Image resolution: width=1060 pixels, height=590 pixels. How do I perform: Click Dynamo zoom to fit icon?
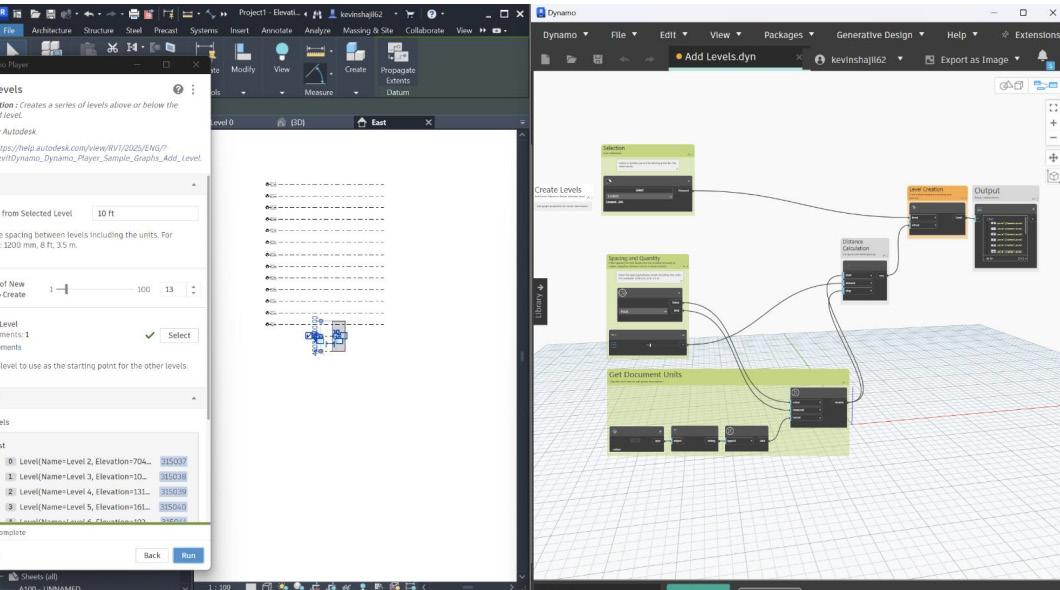pyautogui.click(x=1053, y=107)
